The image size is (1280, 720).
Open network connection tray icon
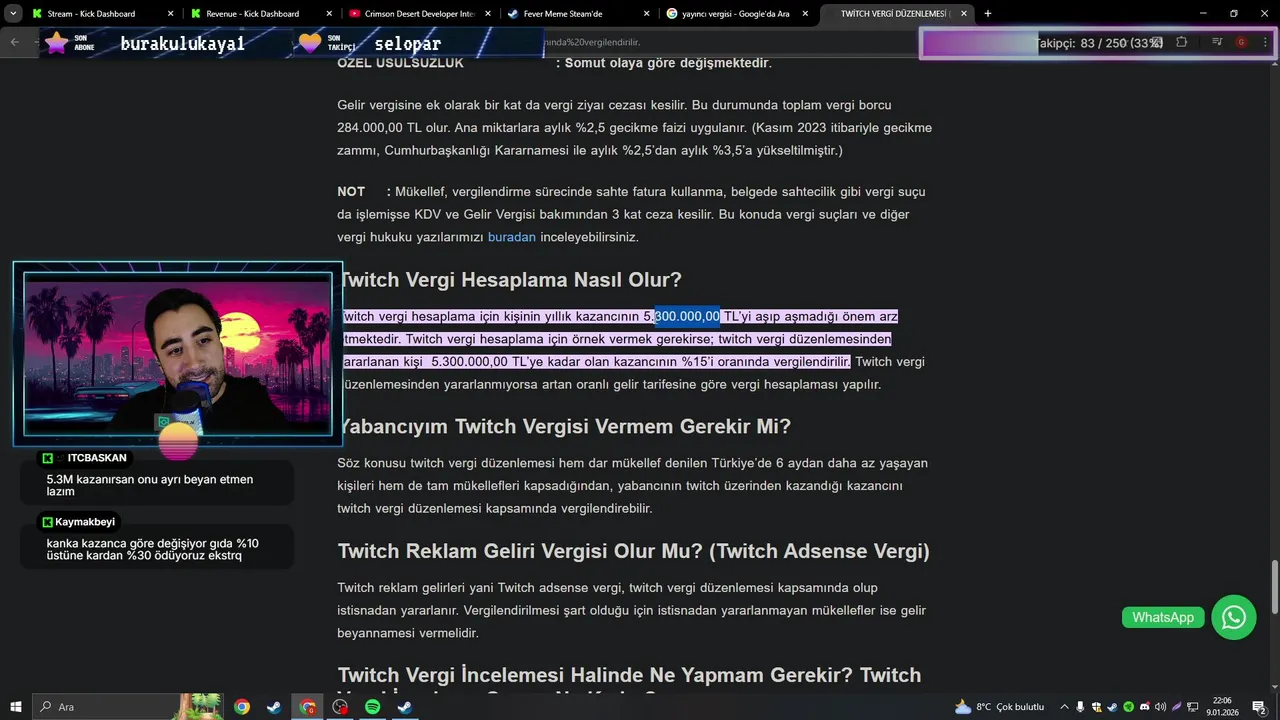click(x=1193, y=707)
